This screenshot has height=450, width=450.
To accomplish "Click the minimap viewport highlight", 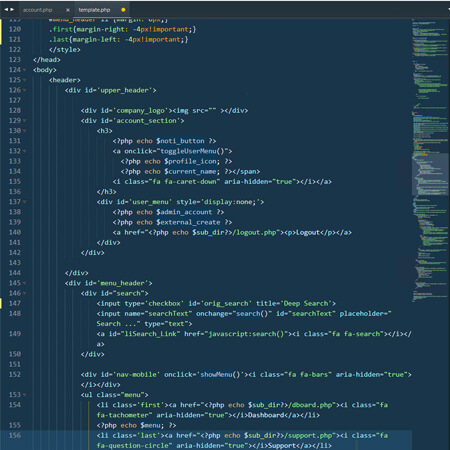I will tap(430, 174).
